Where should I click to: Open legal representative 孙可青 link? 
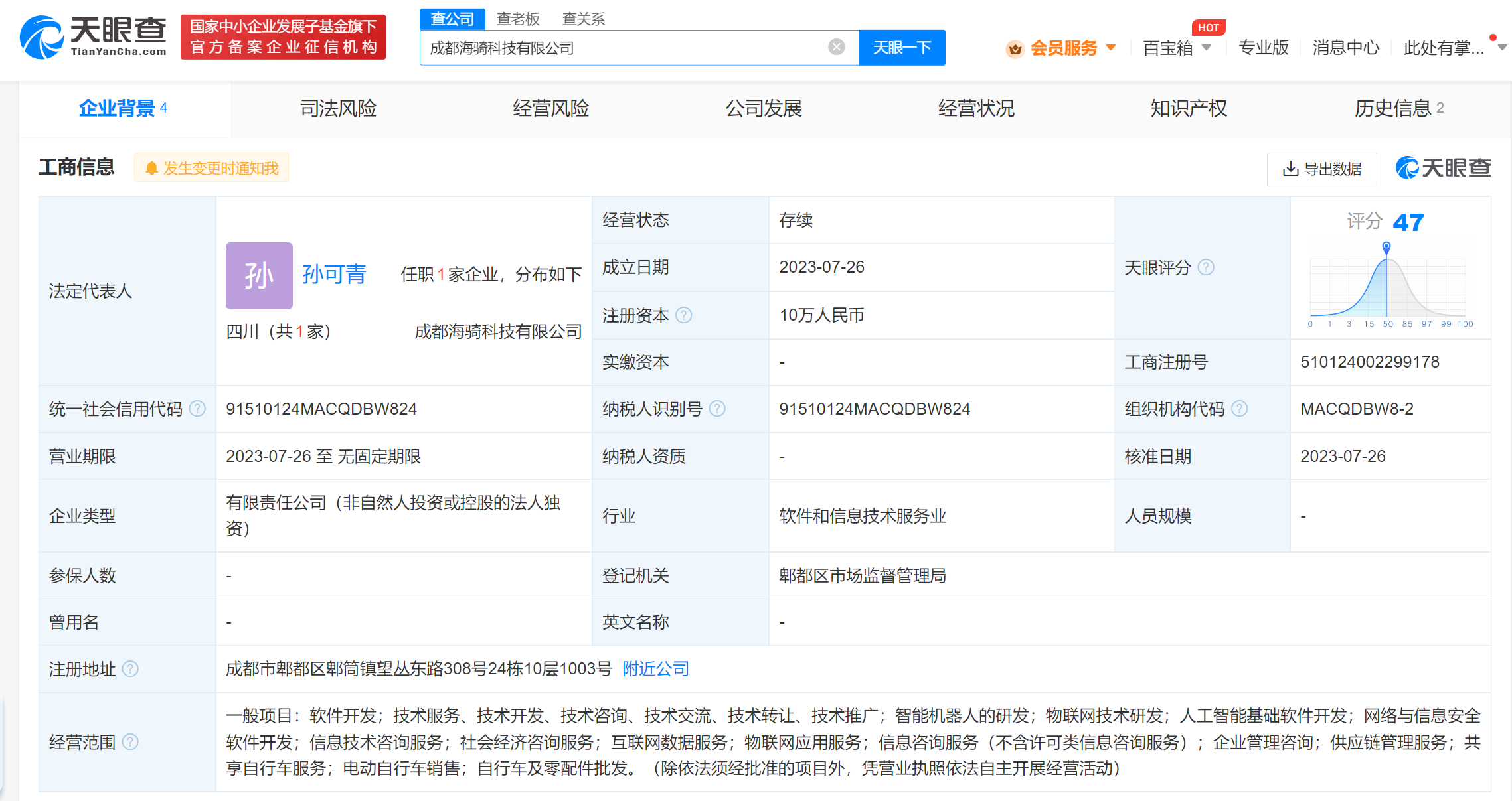point(334,274)
